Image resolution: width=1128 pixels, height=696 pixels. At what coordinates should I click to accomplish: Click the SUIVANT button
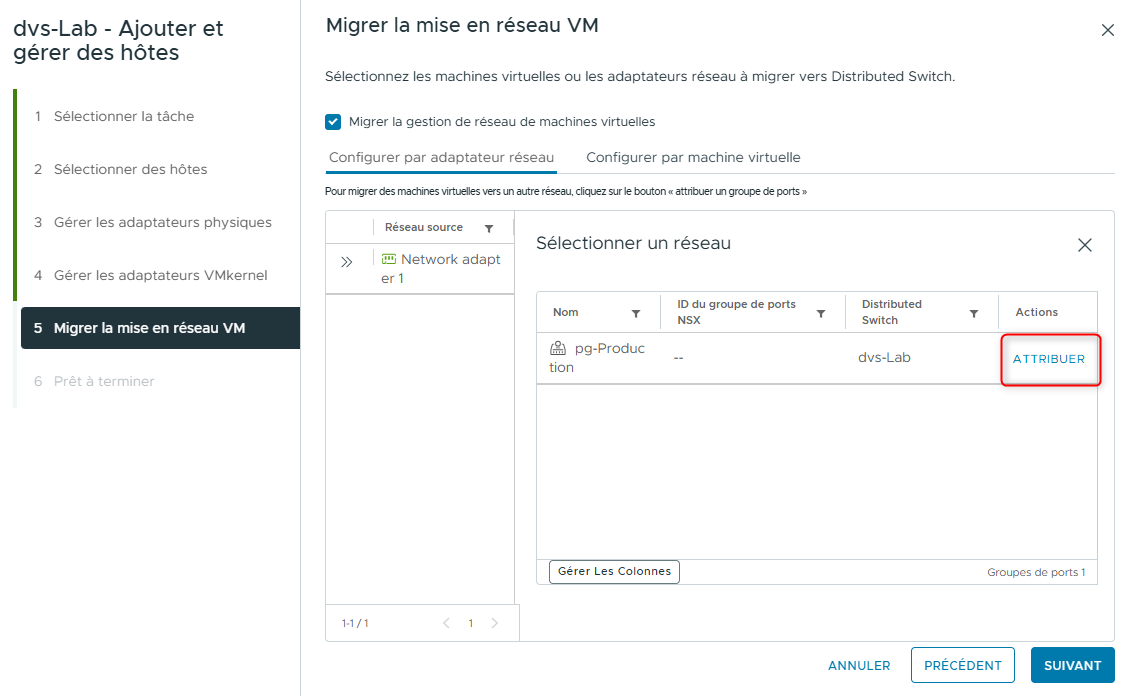coord(1072,665)
